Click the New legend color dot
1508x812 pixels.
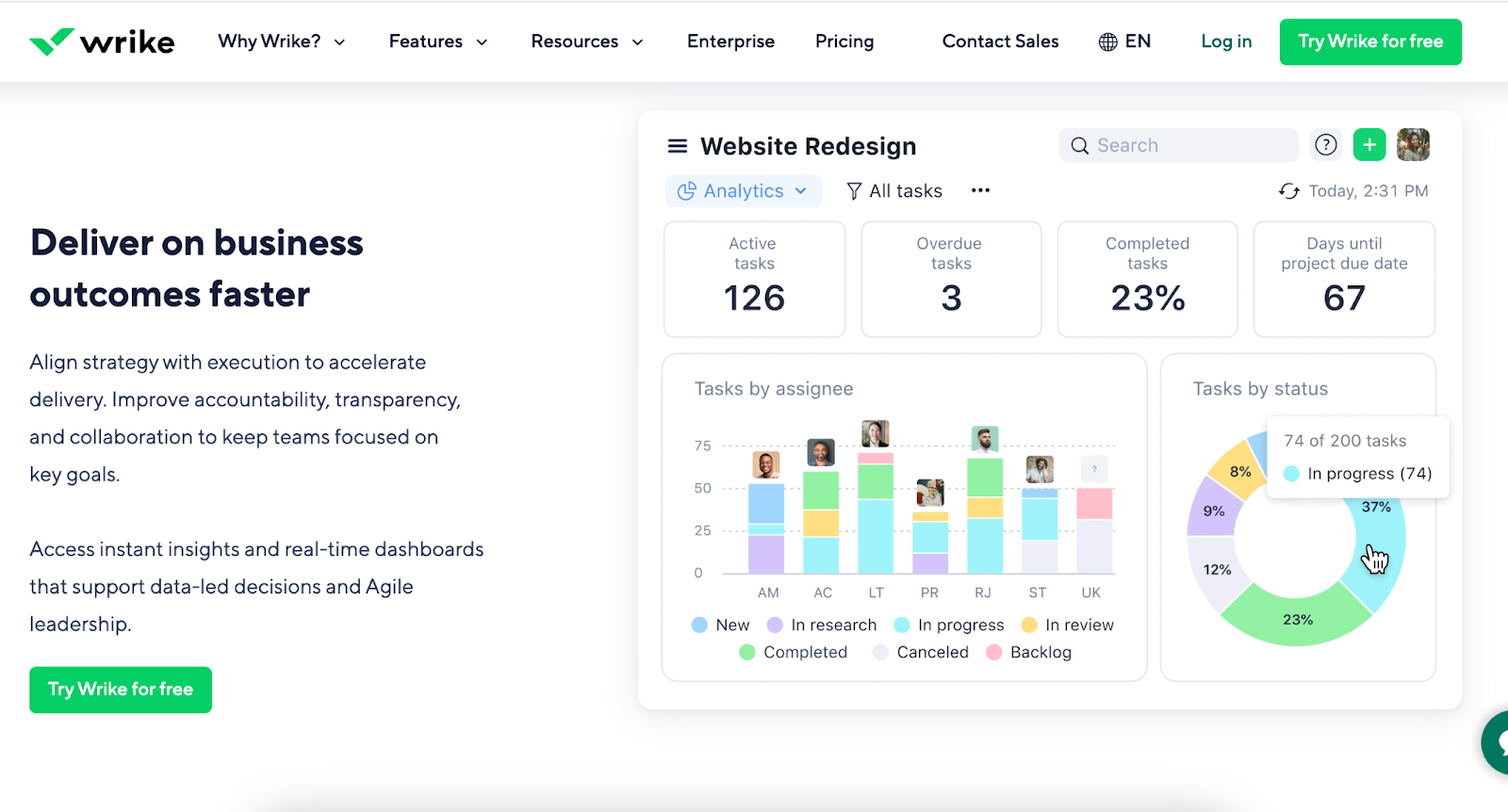pyautogui.click(x=699, y=625)
